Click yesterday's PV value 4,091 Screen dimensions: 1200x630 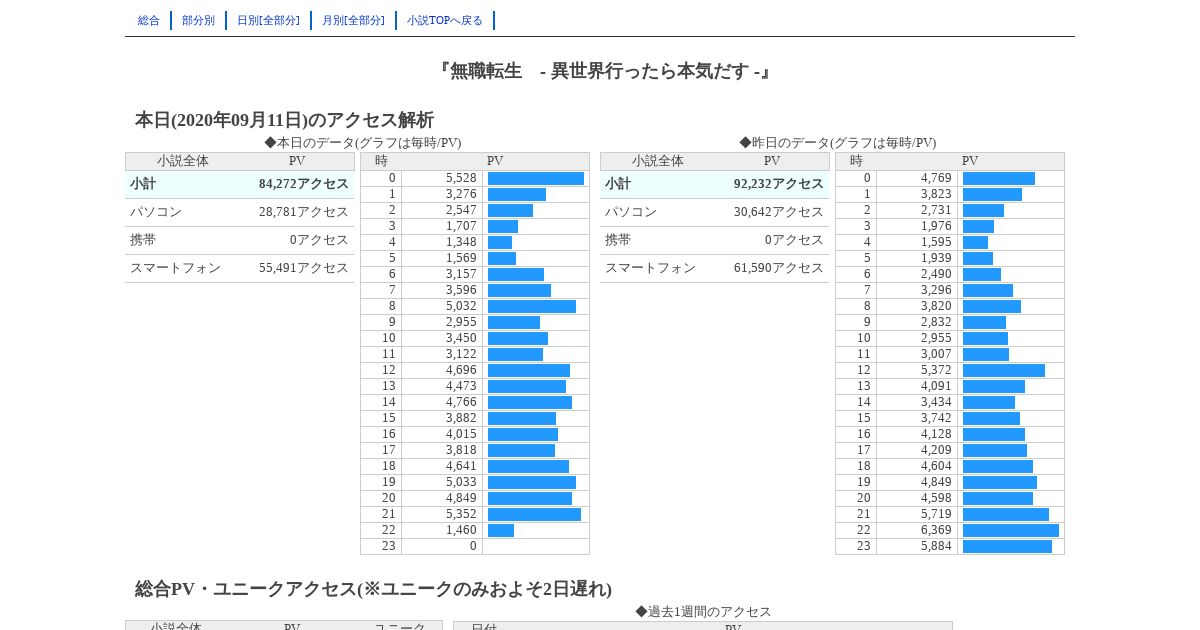click(x=936, y=387)
